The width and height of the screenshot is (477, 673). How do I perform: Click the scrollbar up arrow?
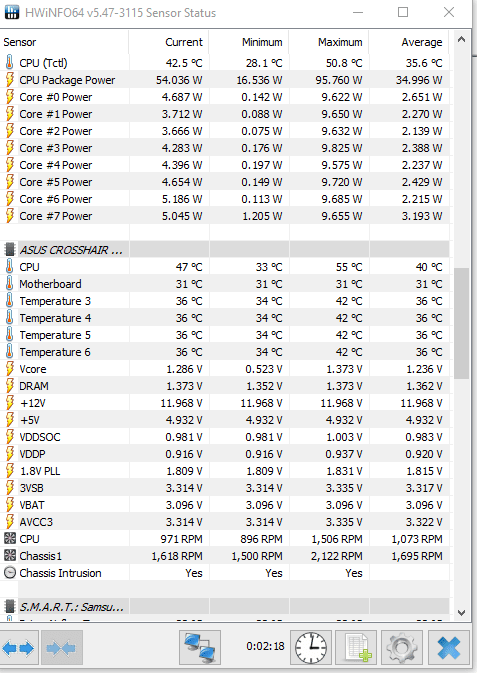click(462, 39)
